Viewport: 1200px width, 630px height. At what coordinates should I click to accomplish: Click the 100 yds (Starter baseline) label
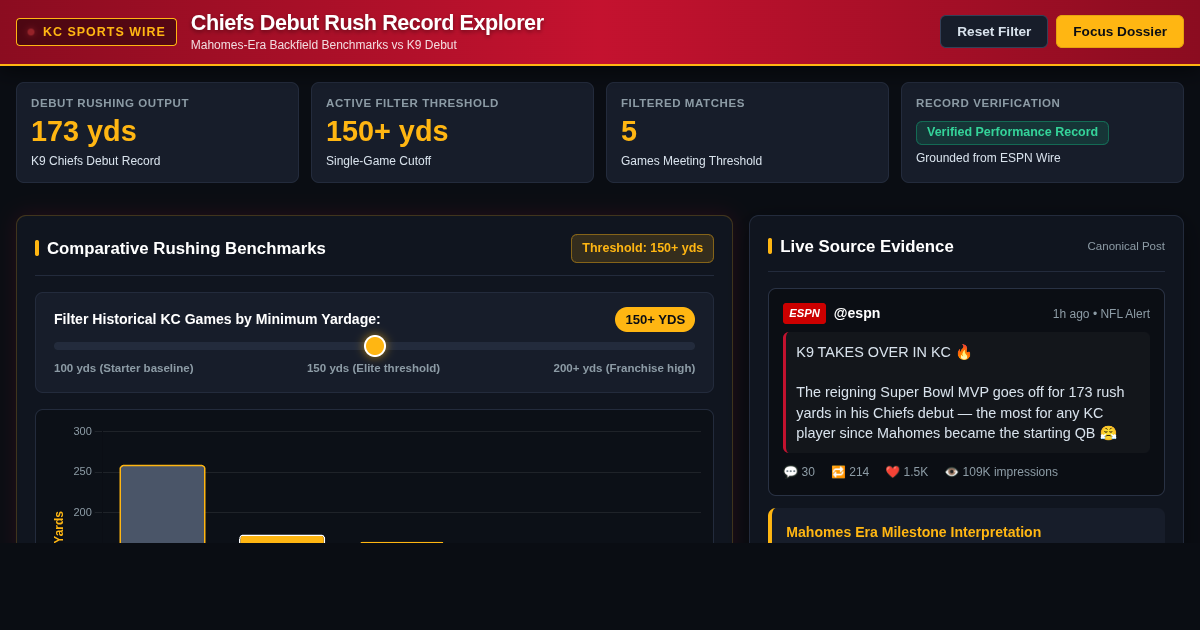tap(124, 368)
